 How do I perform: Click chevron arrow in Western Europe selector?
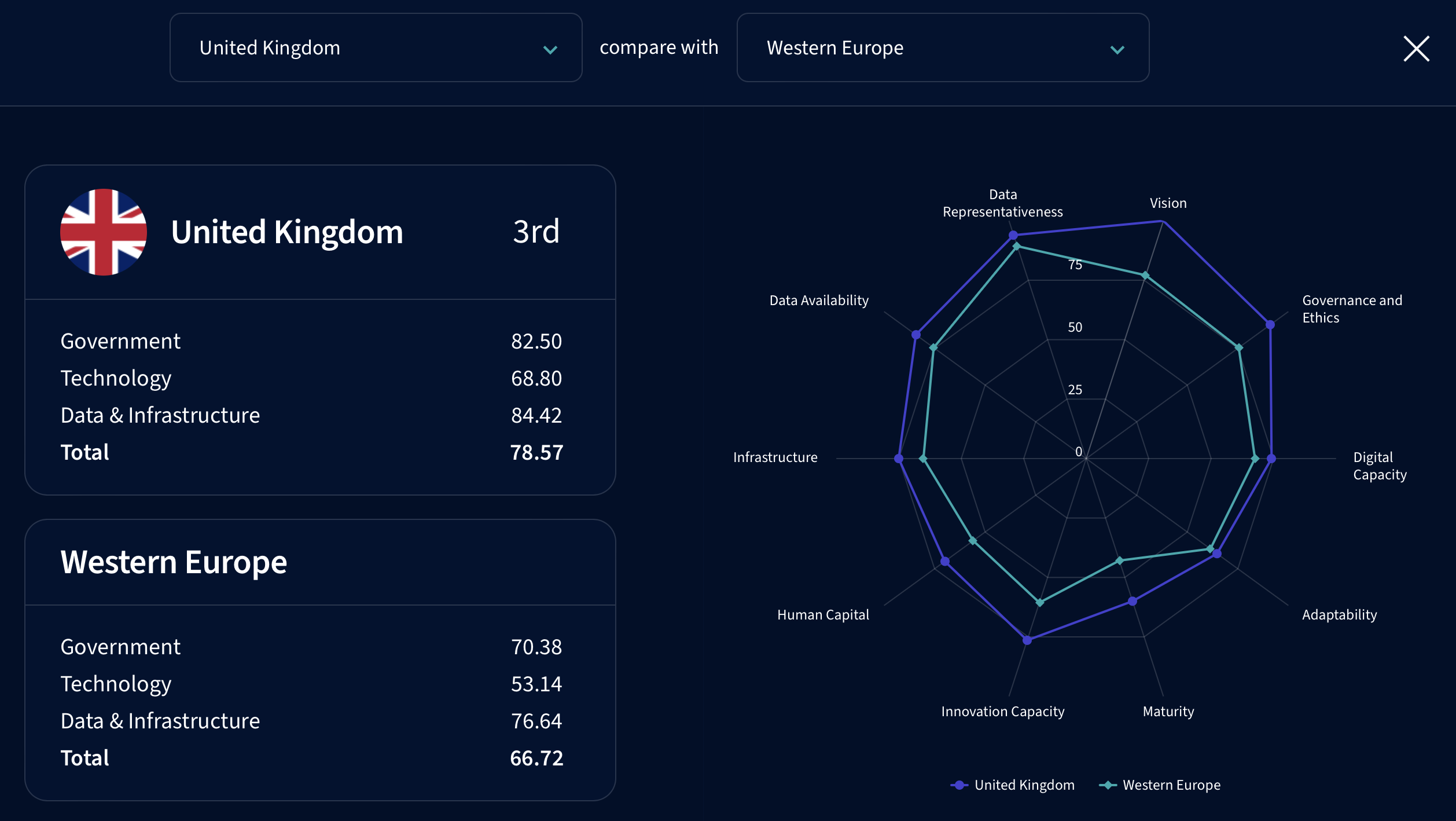[x=1117, y=50]
